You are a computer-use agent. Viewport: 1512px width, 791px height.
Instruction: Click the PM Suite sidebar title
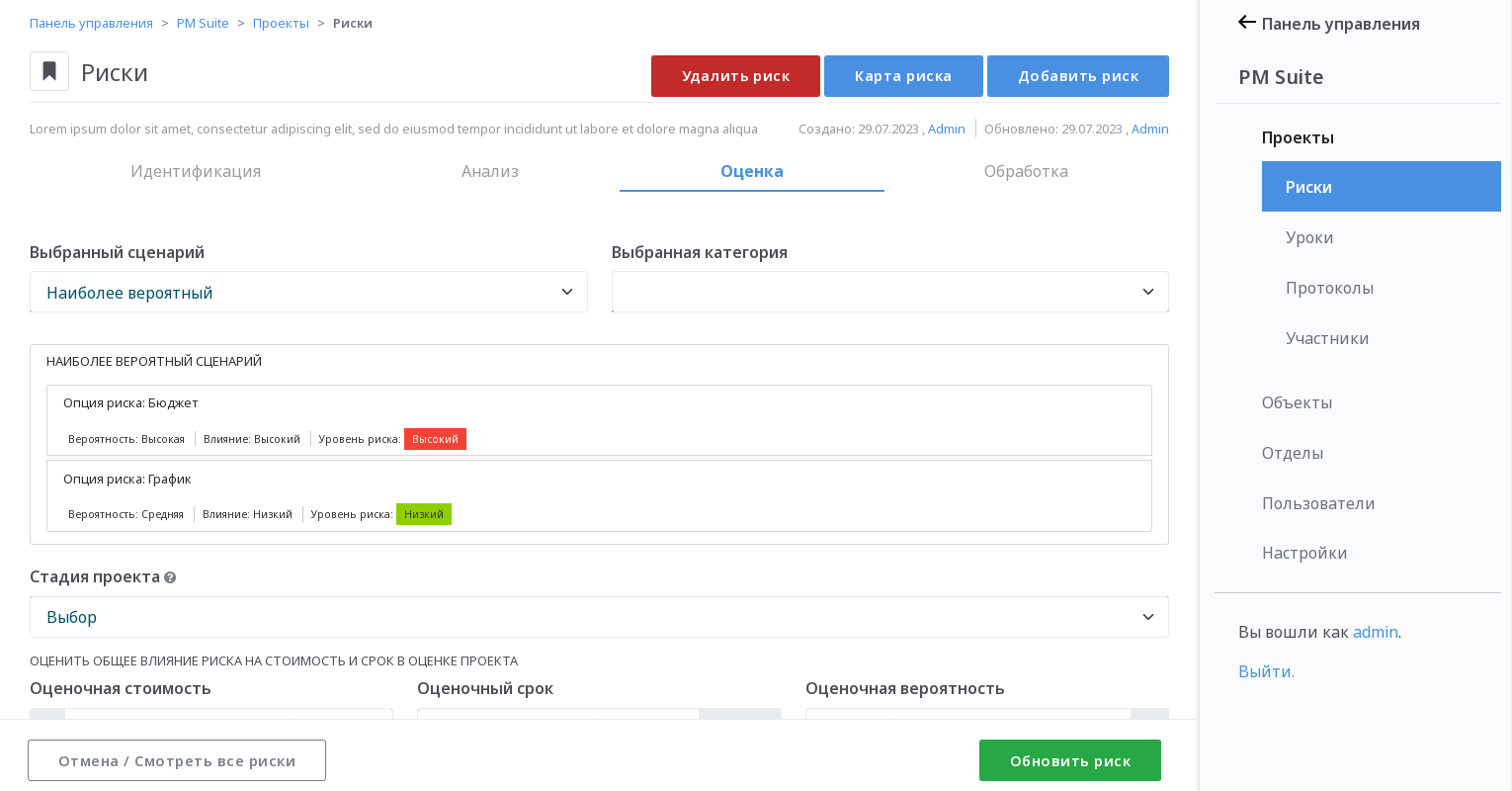(x=1281, y=77)
